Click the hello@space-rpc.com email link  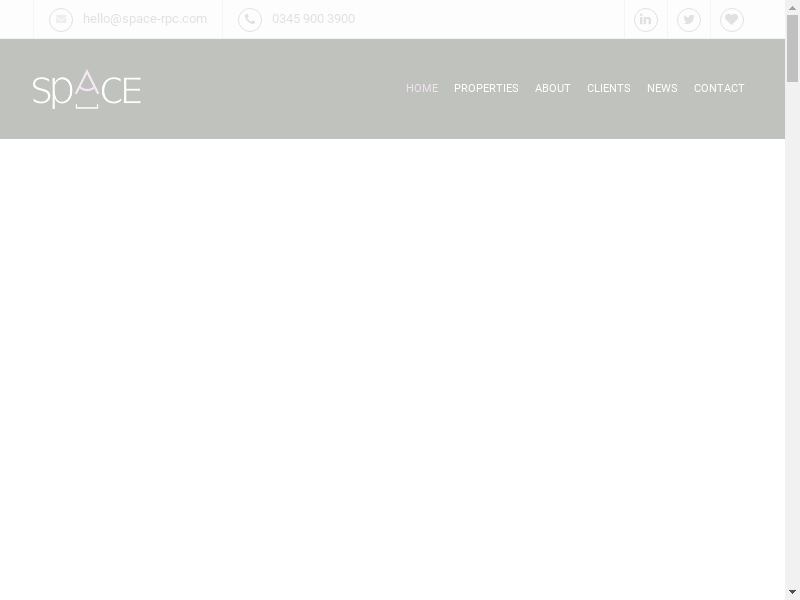click(x=145, y=19)
